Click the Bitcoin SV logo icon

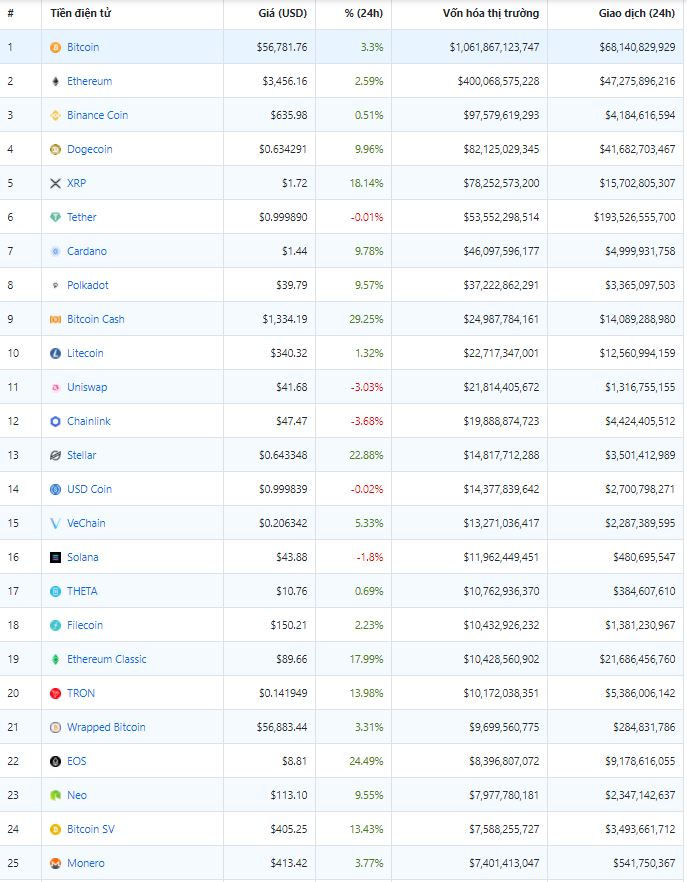(x=55, y=830)
